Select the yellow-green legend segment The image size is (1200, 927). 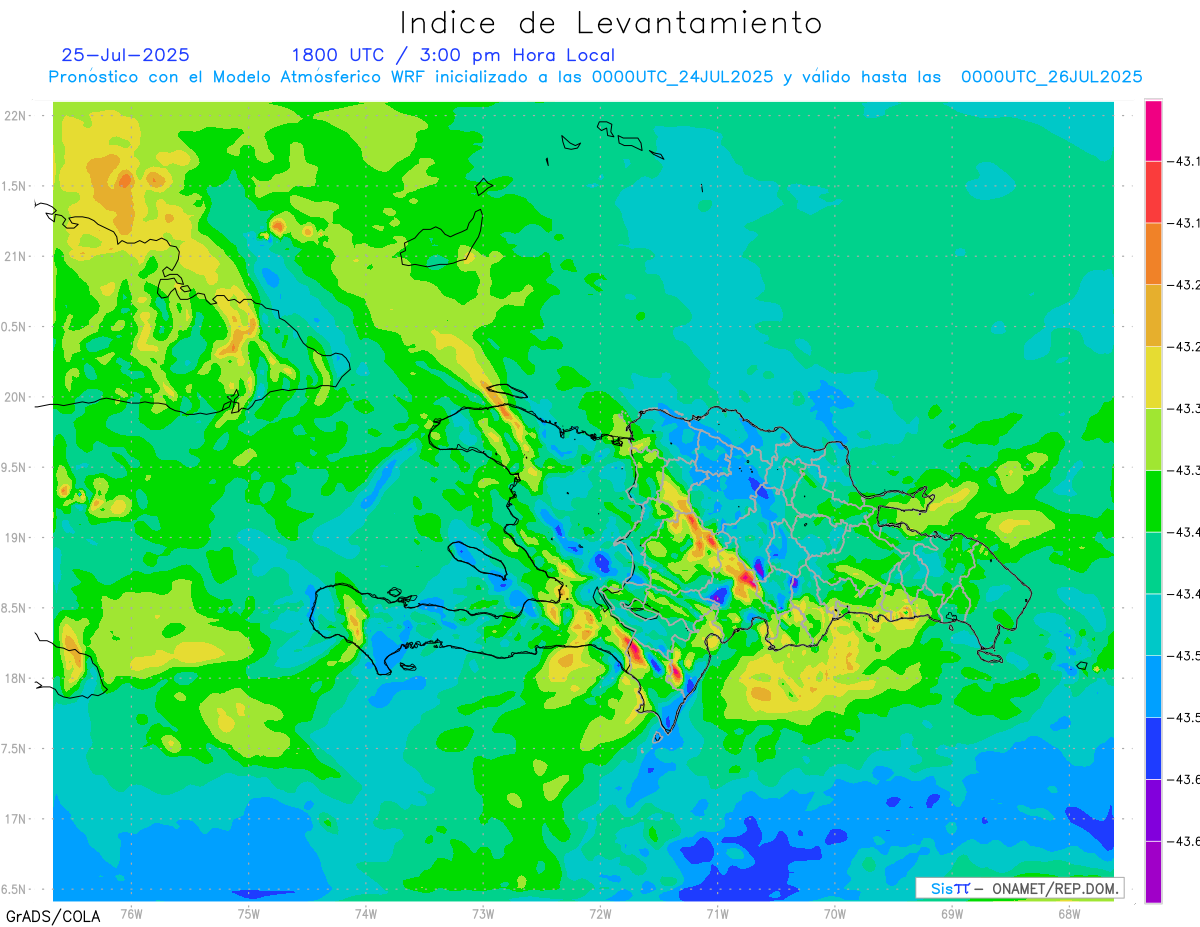[x=1153, y=439]
